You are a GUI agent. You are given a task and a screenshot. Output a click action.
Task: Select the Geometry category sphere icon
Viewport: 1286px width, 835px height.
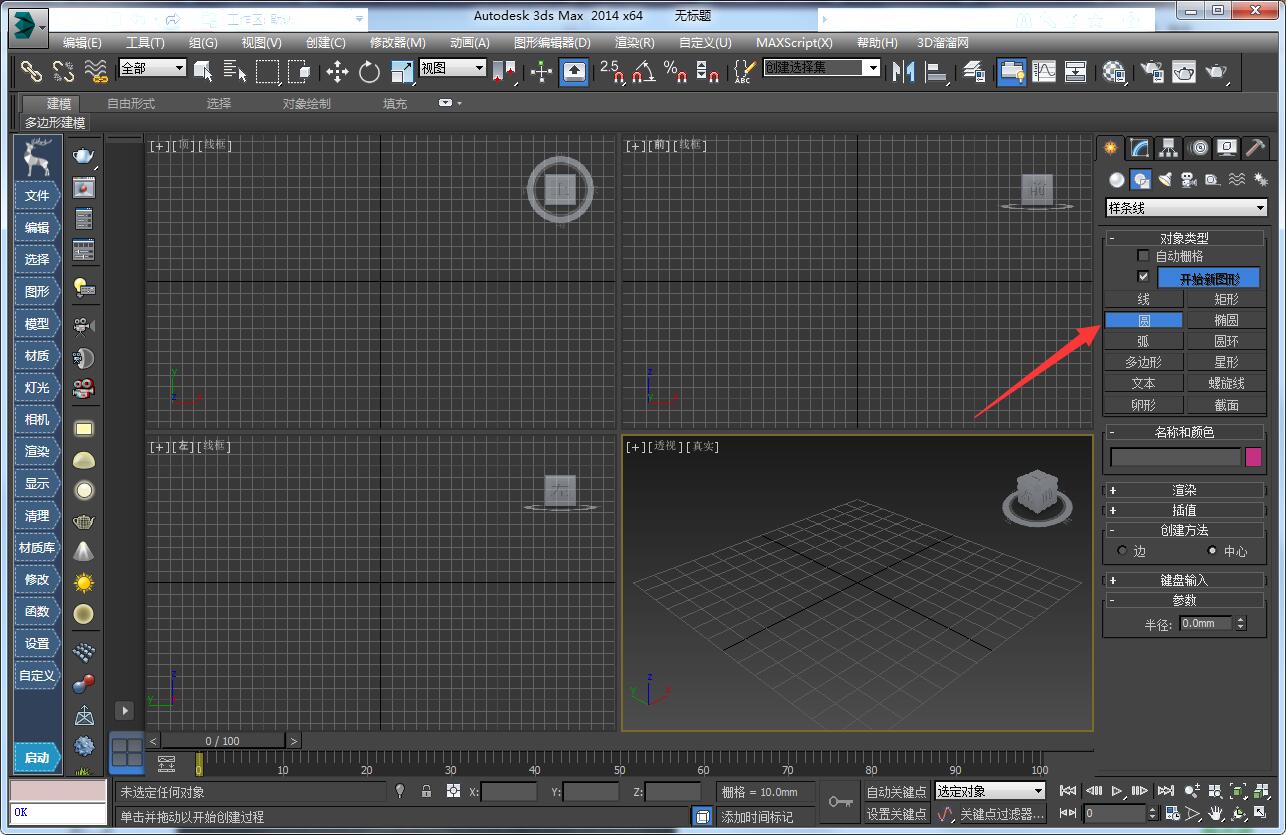(x=1117, y=180)
